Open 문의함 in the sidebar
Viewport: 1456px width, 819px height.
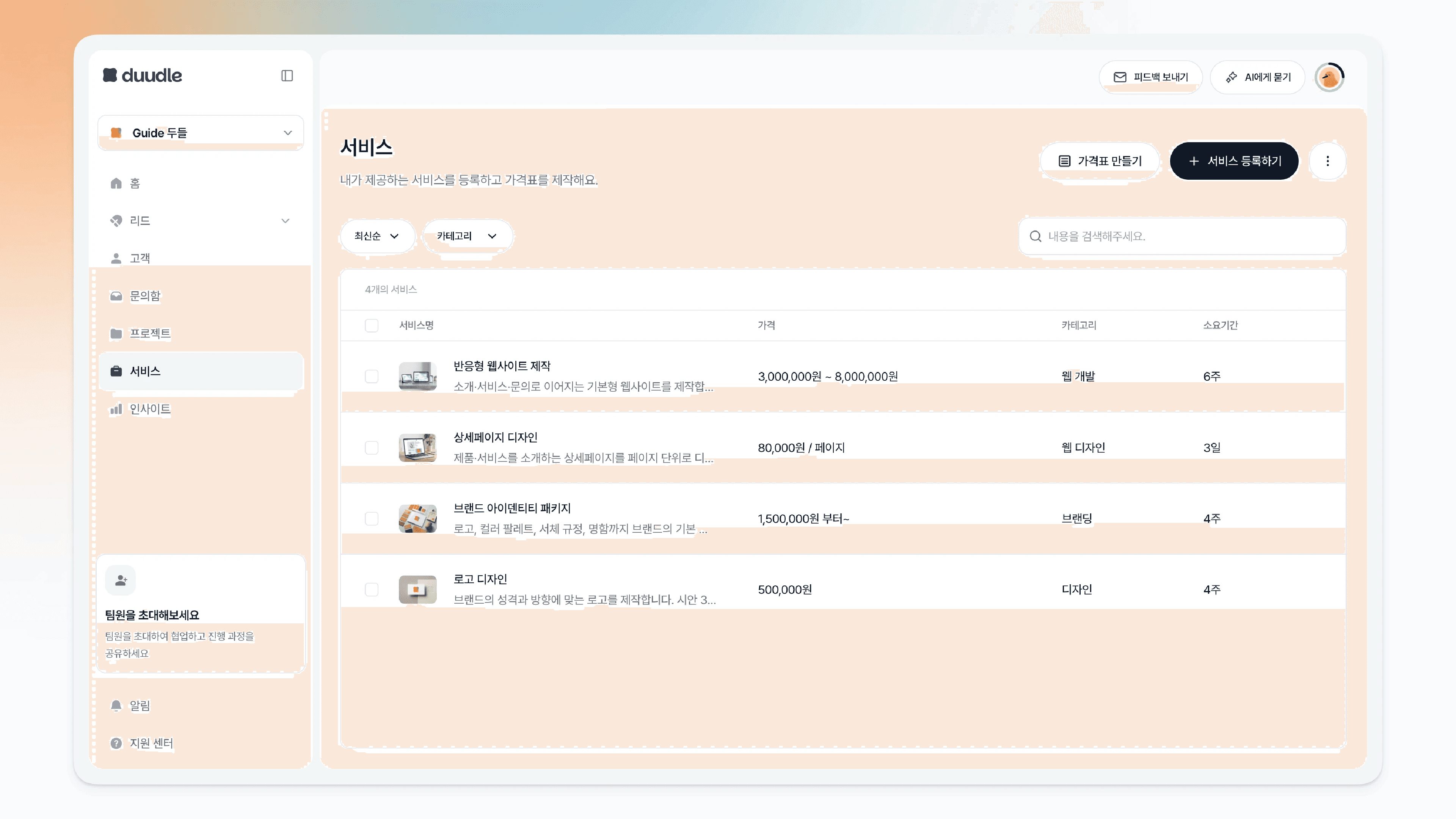201,296
